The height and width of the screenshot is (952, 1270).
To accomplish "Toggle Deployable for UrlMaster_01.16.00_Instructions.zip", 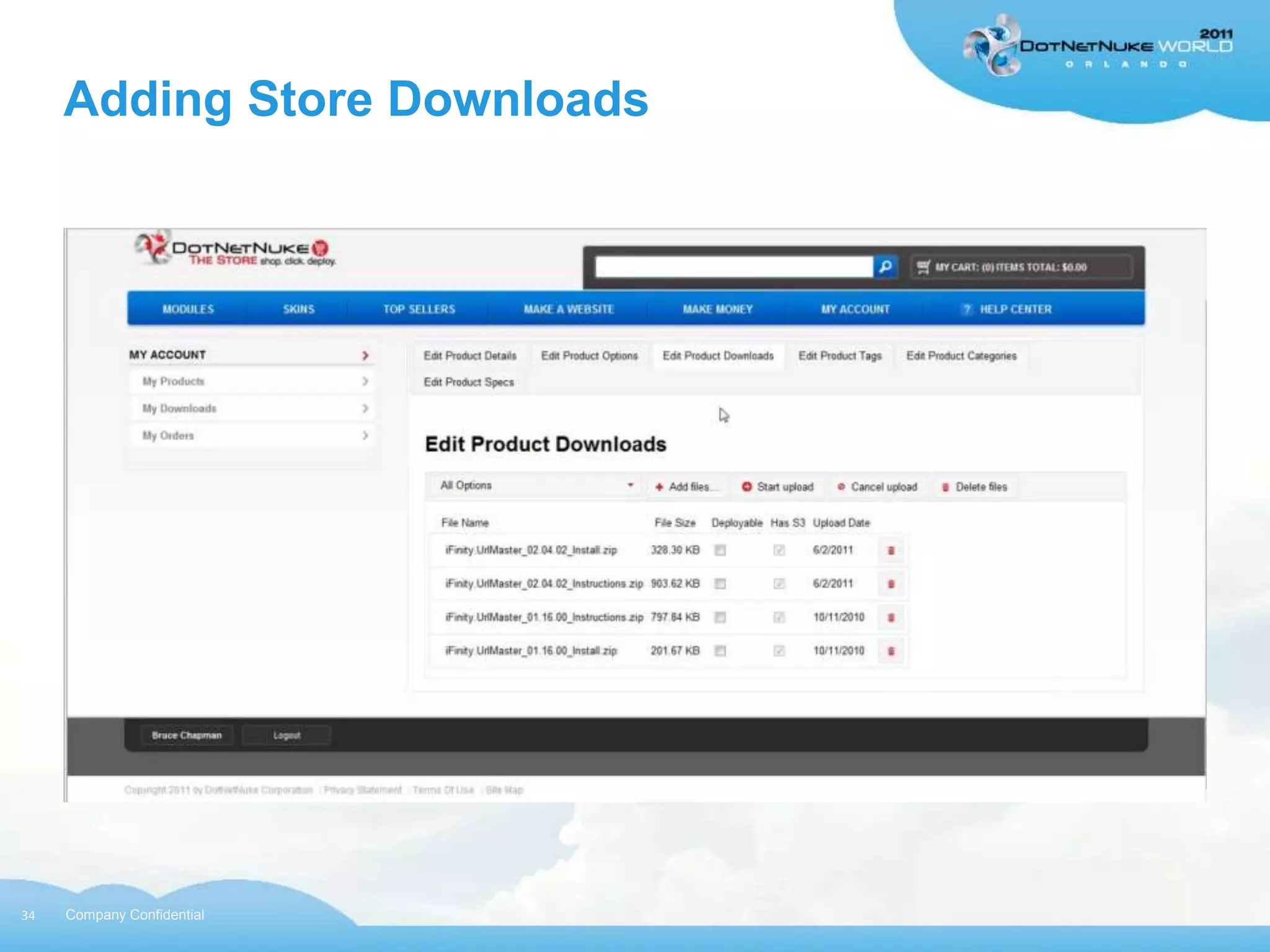I will [720, 617].
